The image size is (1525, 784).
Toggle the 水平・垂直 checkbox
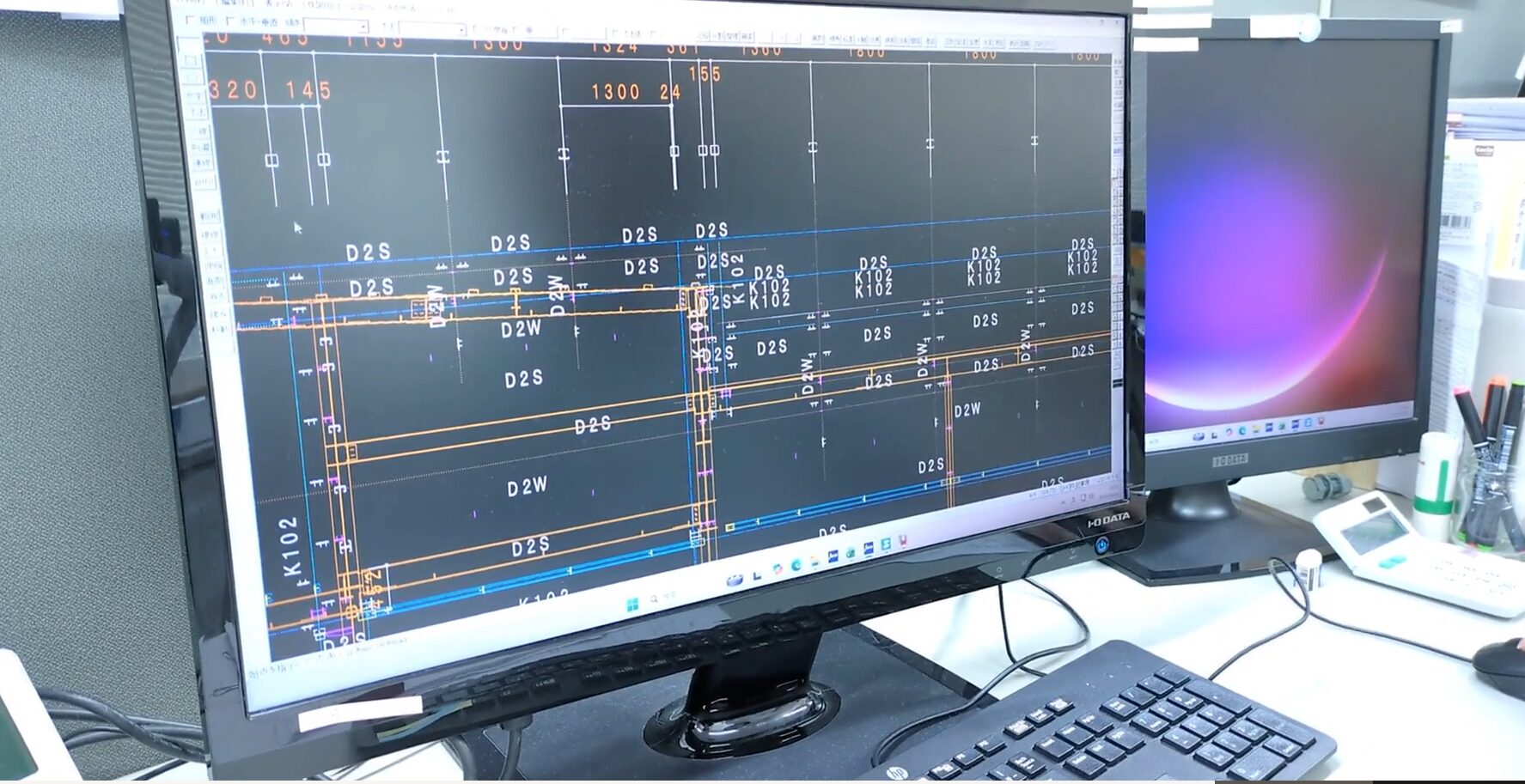(x=230, y=21)
